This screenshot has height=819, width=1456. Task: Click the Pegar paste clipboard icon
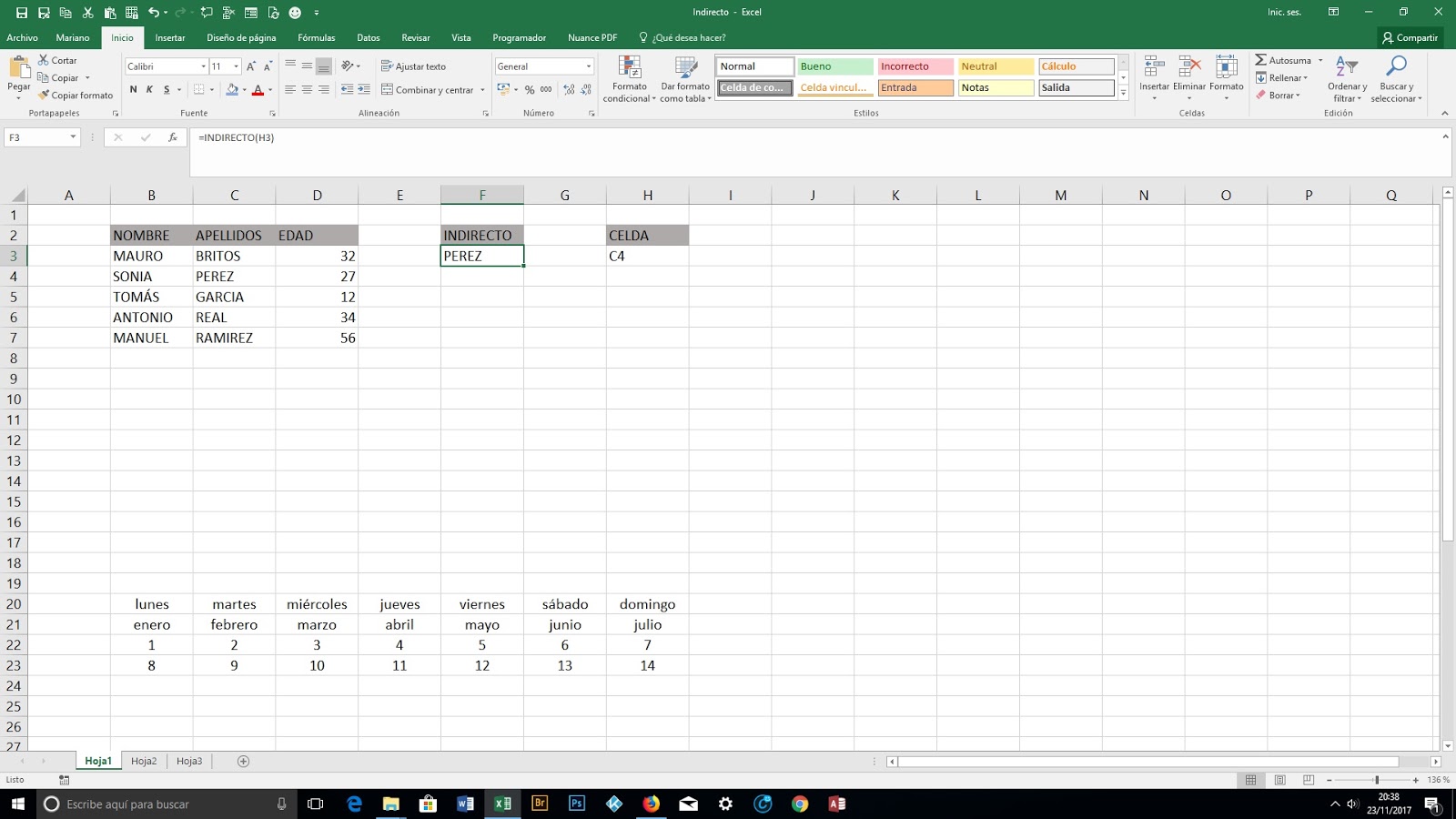(x=18, y=67)
